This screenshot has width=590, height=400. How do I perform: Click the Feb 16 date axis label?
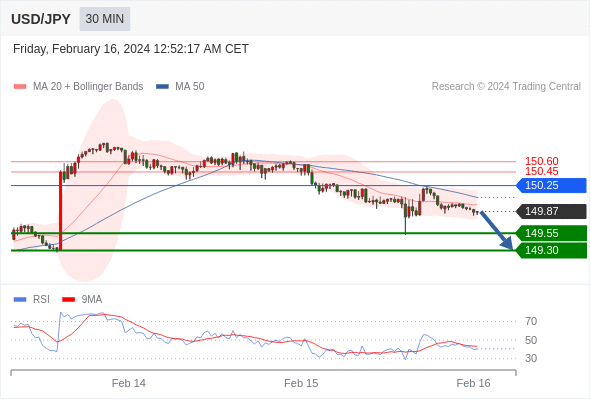click(x=473, y=383)
